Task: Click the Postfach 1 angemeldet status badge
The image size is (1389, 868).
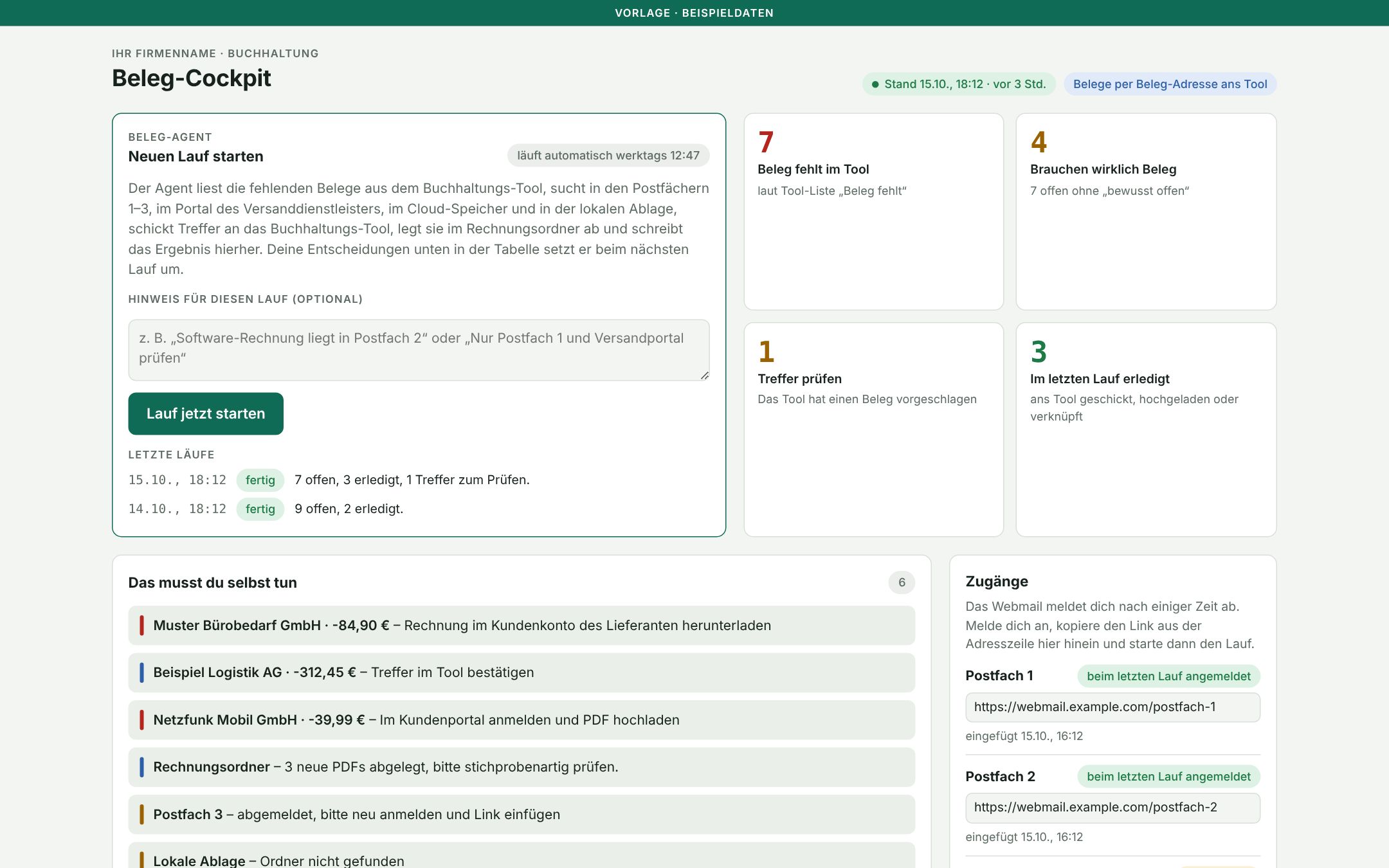Action: click(1168, 676)
